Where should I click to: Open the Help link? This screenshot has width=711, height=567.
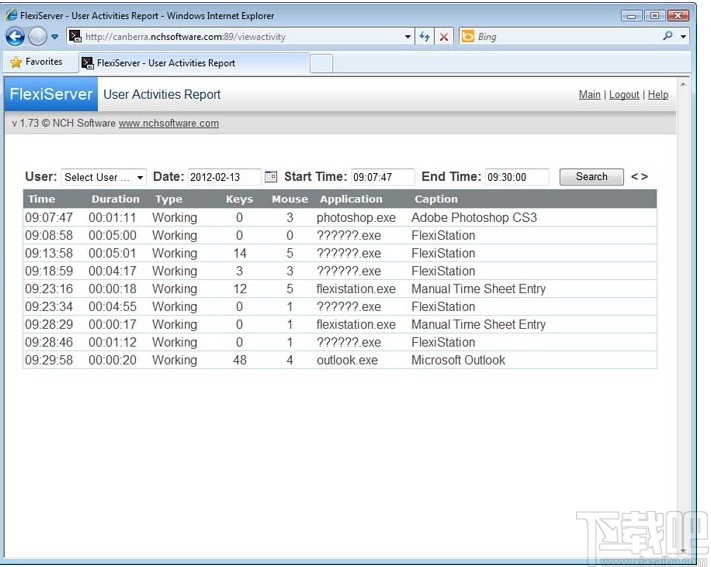pyautogui.click(x=658, y=95)
